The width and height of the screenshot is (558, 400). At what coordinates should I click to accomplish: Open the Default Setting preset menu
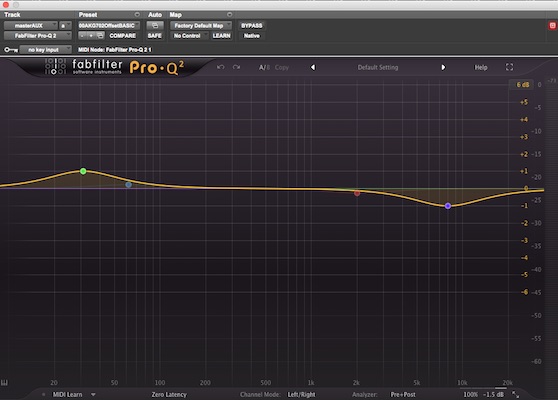click(378, 67)
